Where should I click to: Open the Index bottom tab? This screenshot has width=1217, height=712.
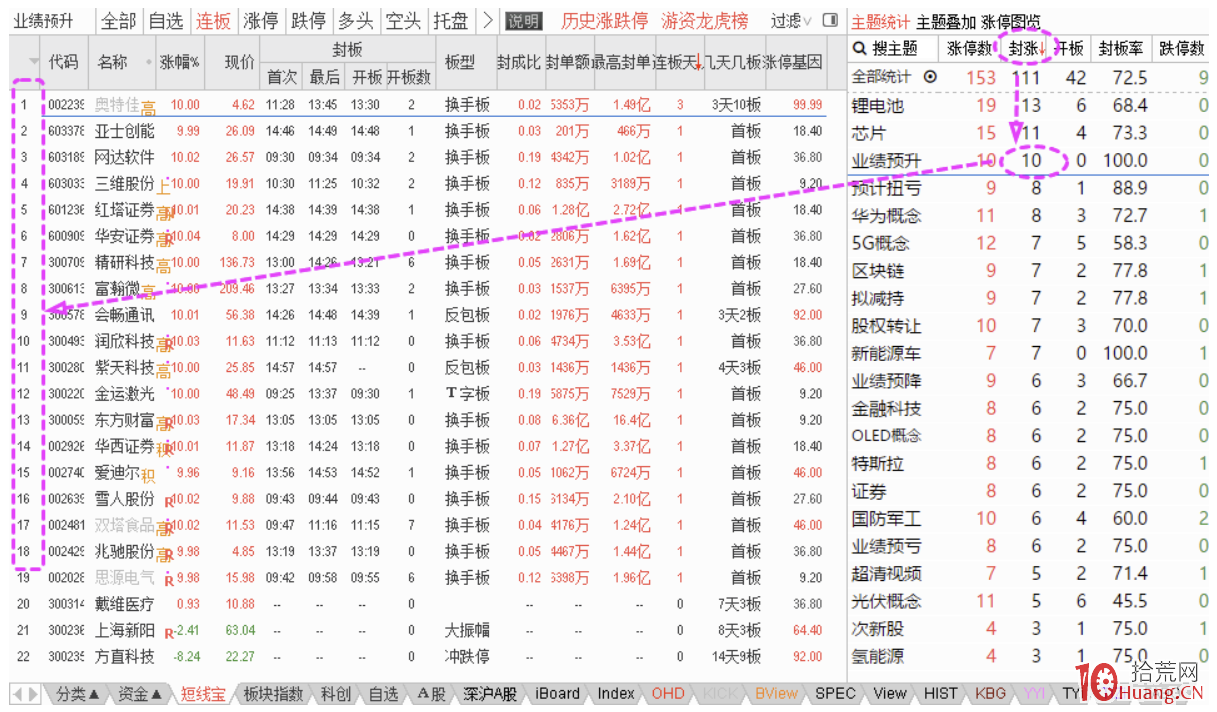coord(616,694)
